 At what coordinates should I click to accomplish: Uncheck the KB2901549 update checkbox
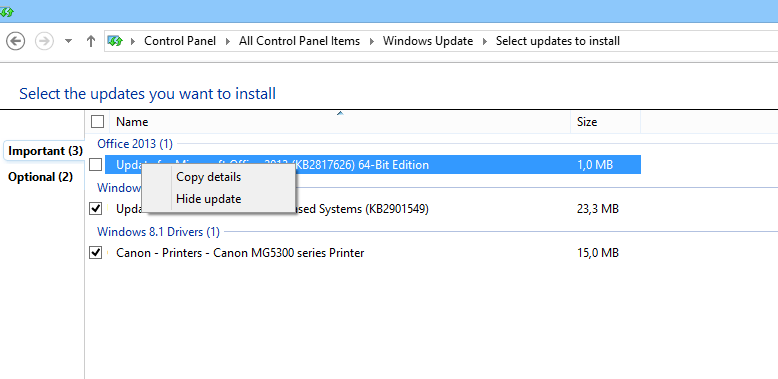(x=95, y=209)
